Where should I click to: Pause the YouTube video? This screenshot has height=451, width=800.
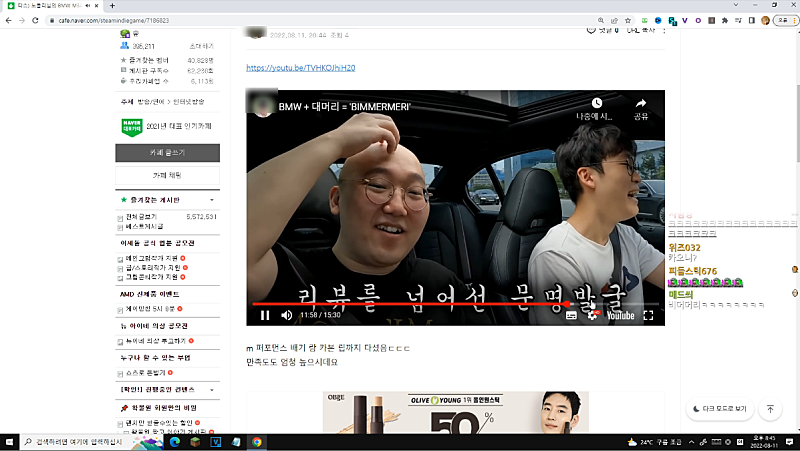[x=265, y=315]
